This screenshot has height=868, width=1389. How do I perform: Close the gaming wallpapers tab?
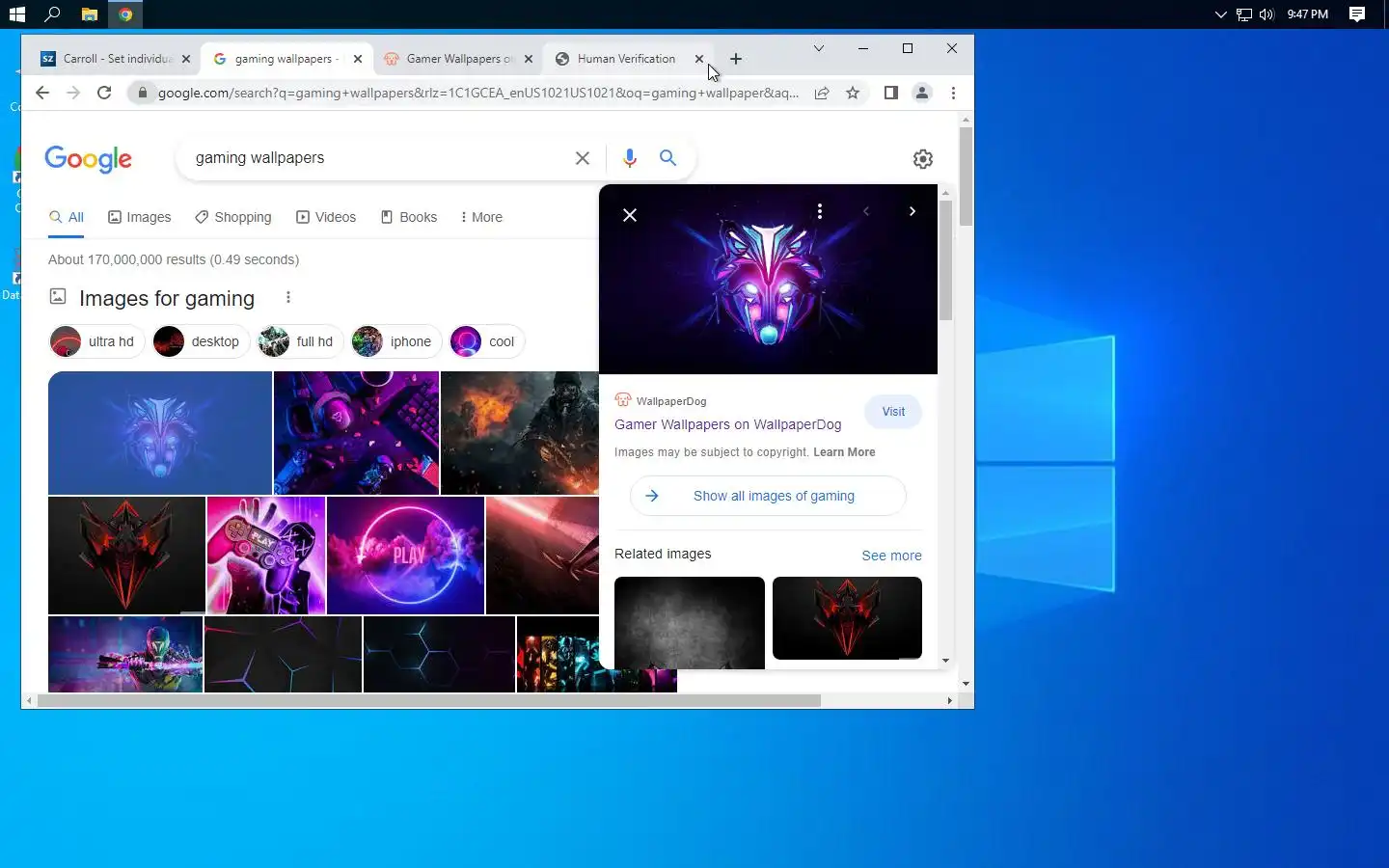(358, 59)
